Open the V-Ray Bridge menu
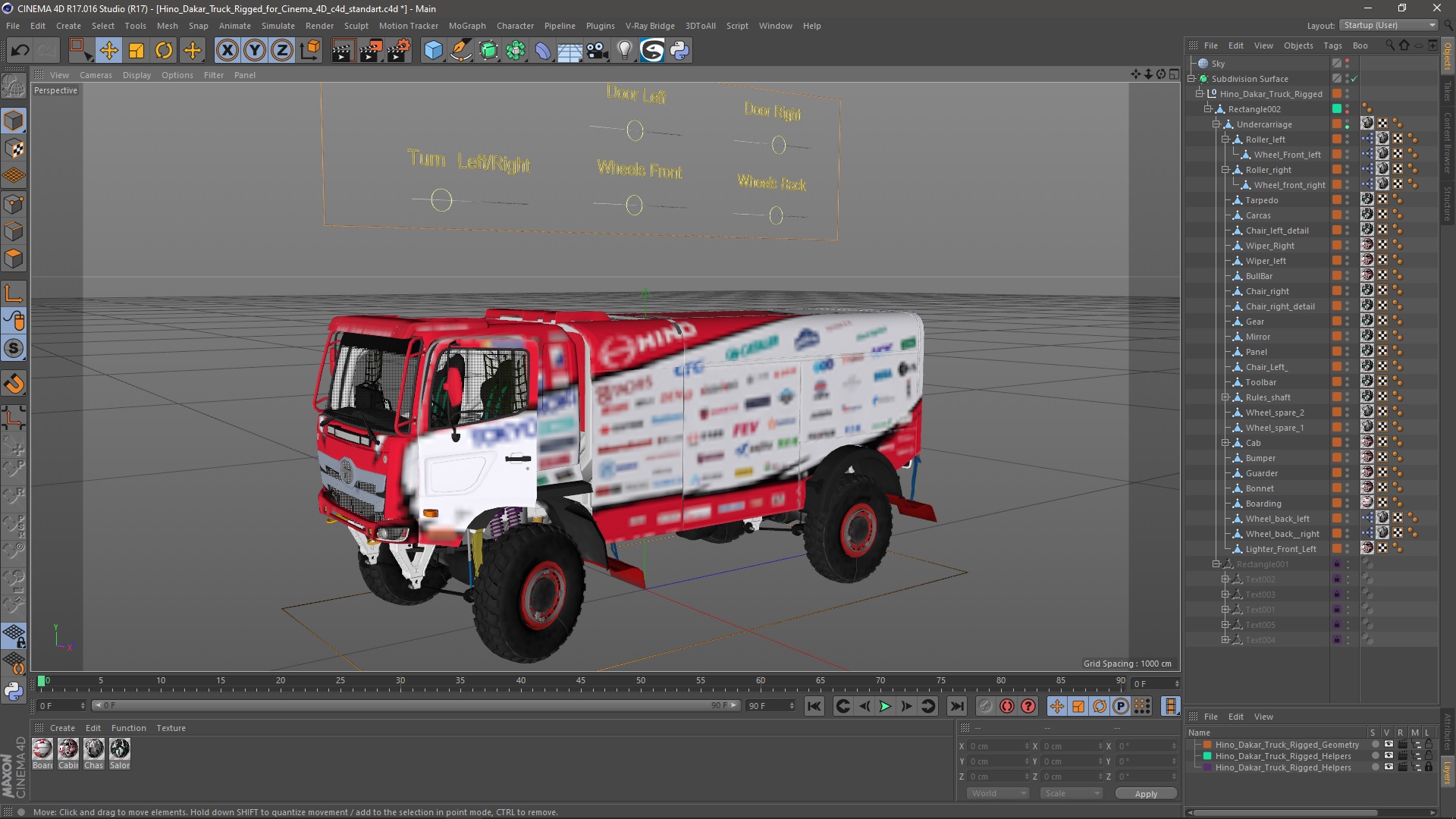The width and height of the screenshot is (1456, 819). click(x=650, y=26)
